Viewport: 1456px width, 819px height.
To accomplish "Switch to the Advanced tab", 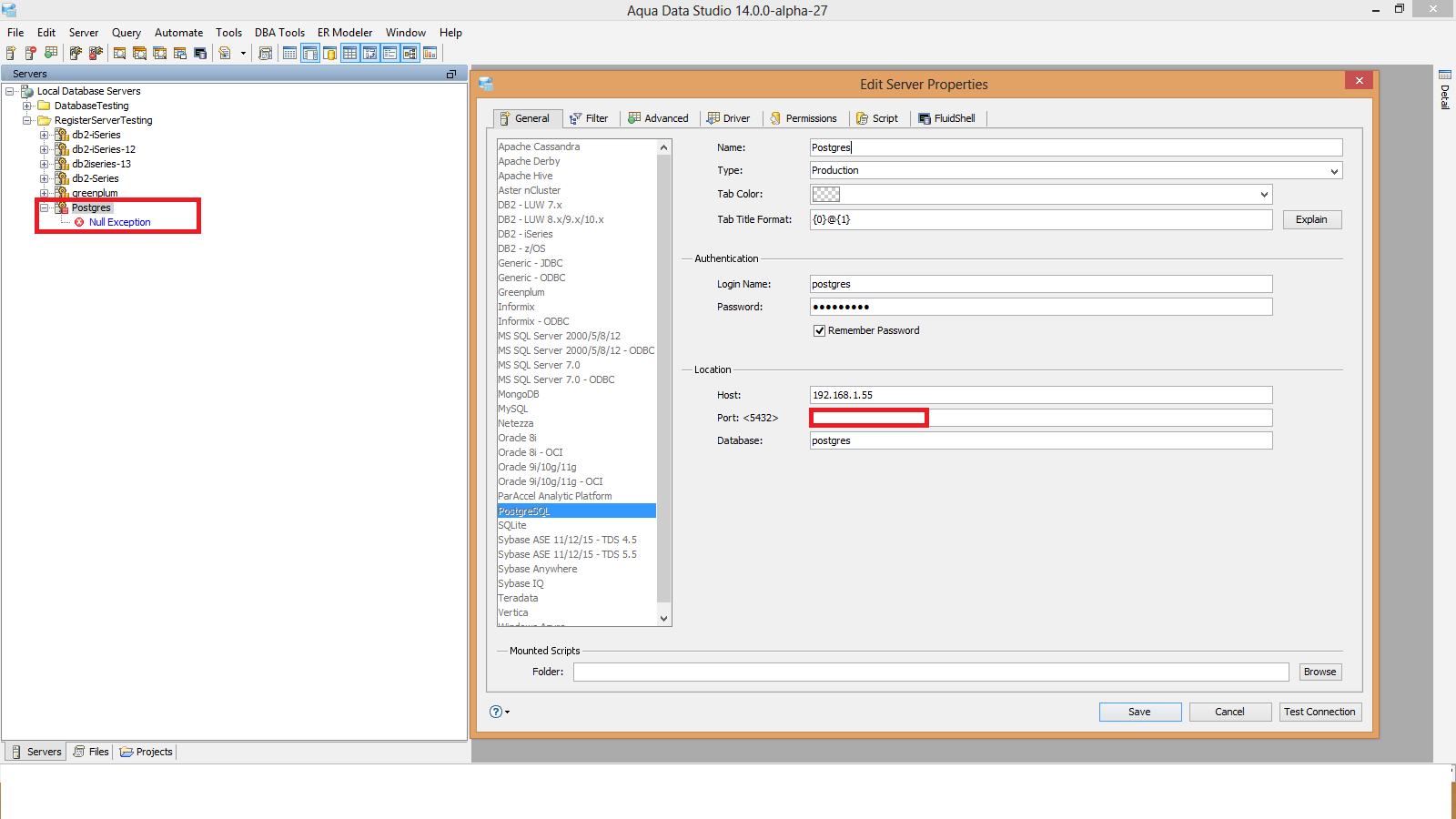I will click(658, 118).
